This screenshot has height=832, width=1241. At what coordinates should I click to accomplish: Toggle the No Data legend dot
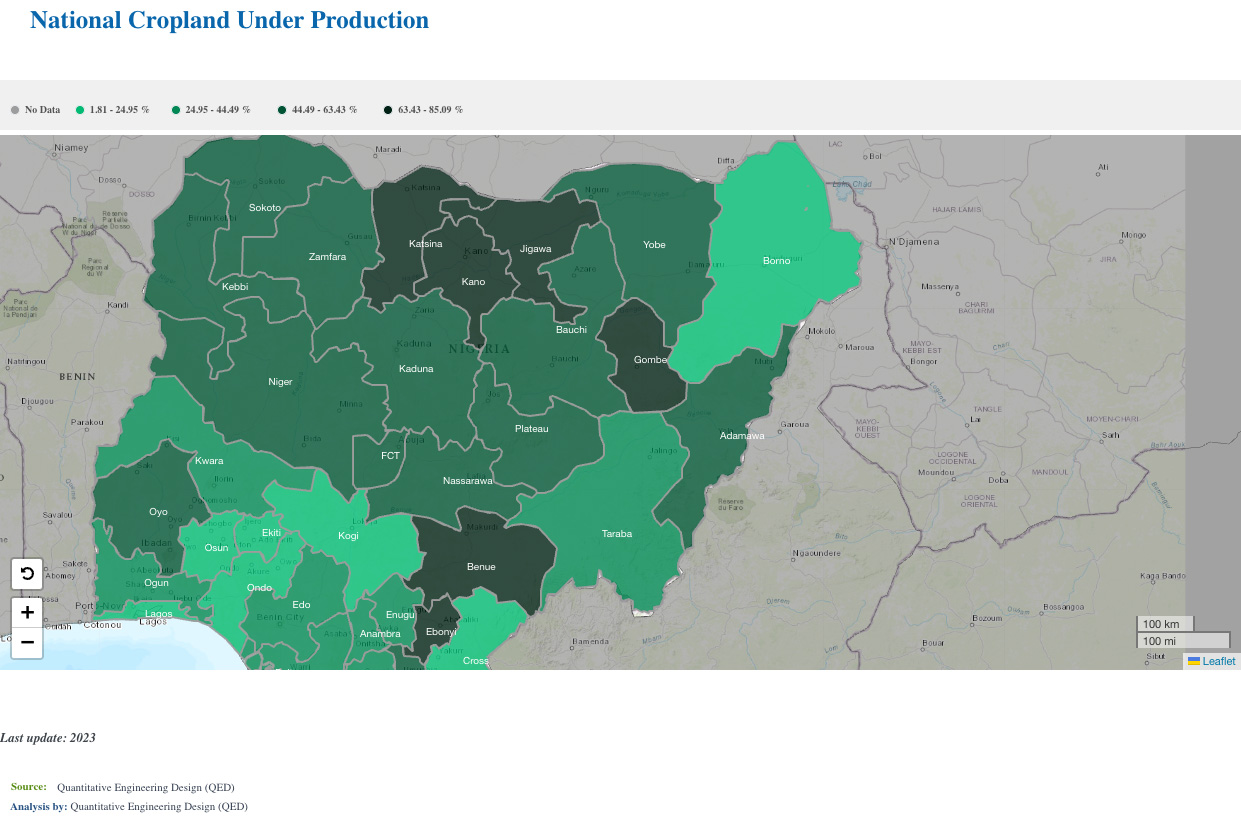pos(15,110)
